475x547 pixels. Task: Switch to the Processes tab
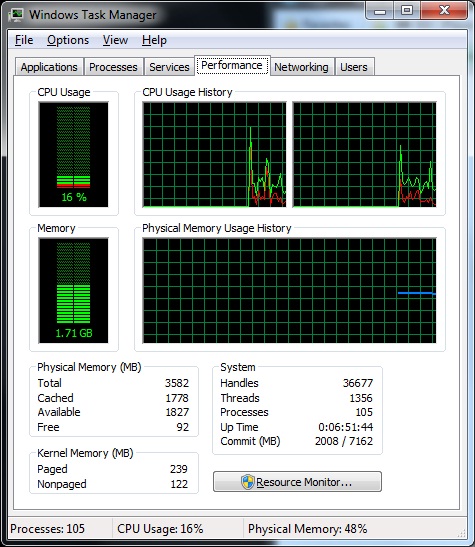113,67
